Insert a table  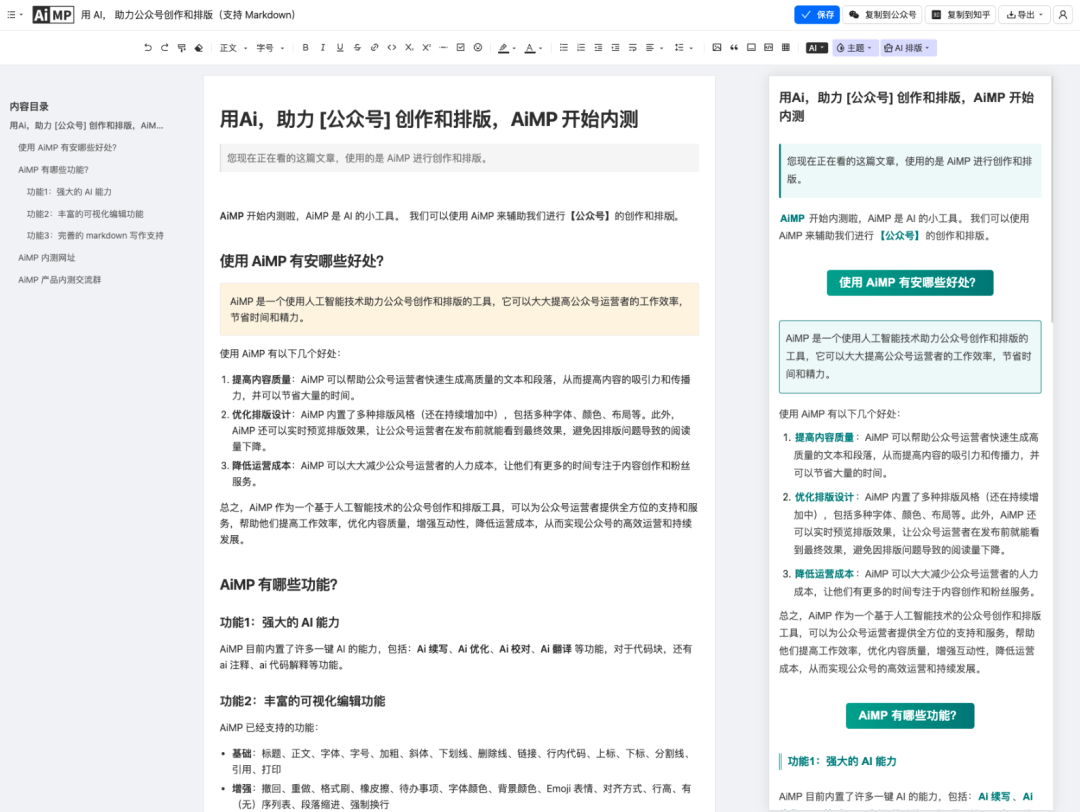pos(786,48)
